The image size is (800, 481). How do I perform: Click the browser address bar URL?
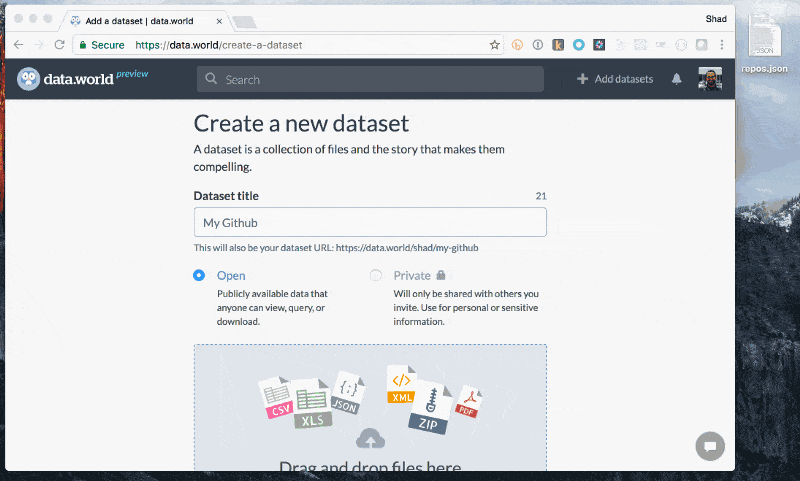[218, 45]
